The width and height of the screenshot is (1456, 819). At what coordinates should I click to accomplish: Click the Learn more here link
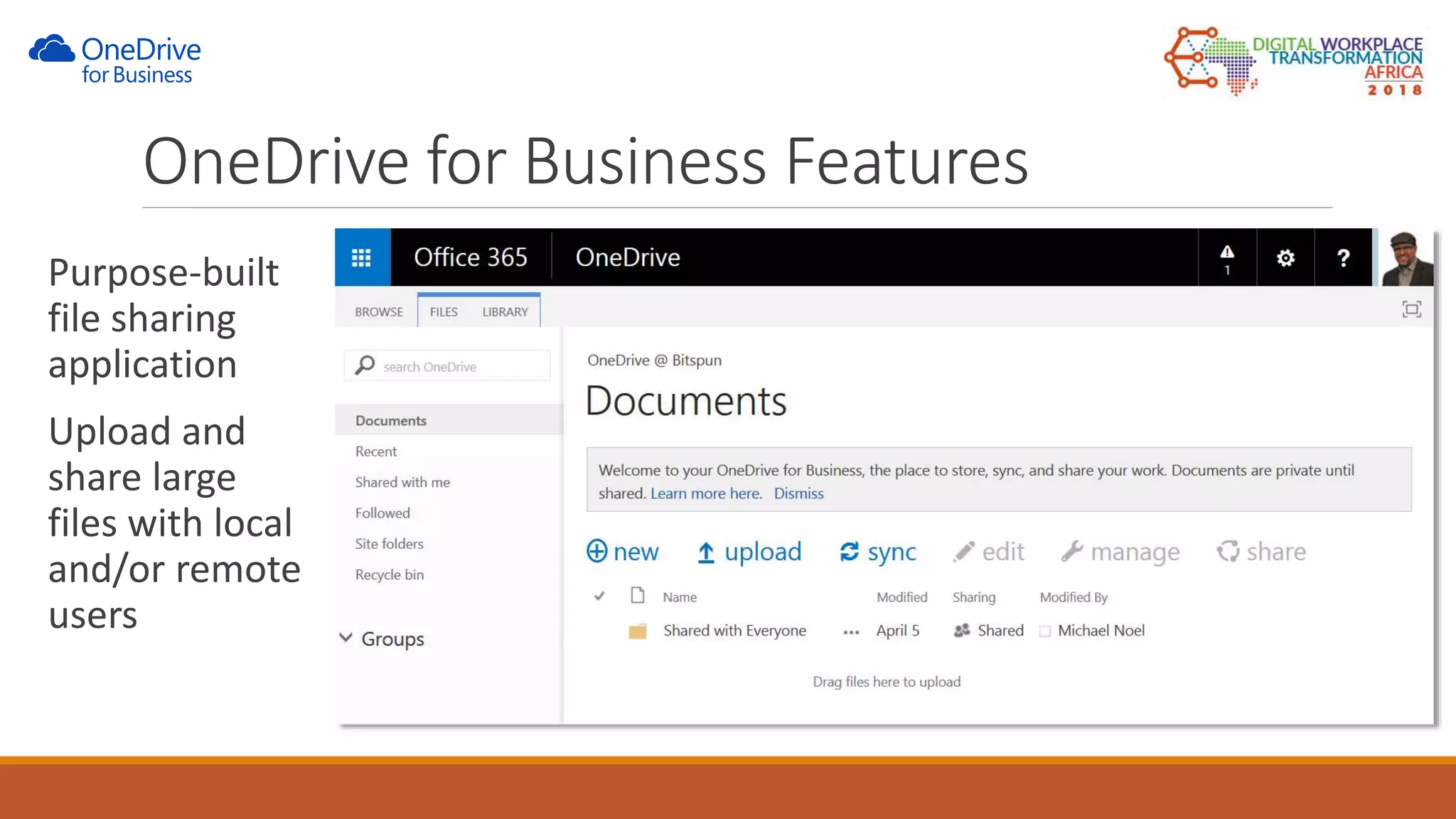(x=706, y=493)
